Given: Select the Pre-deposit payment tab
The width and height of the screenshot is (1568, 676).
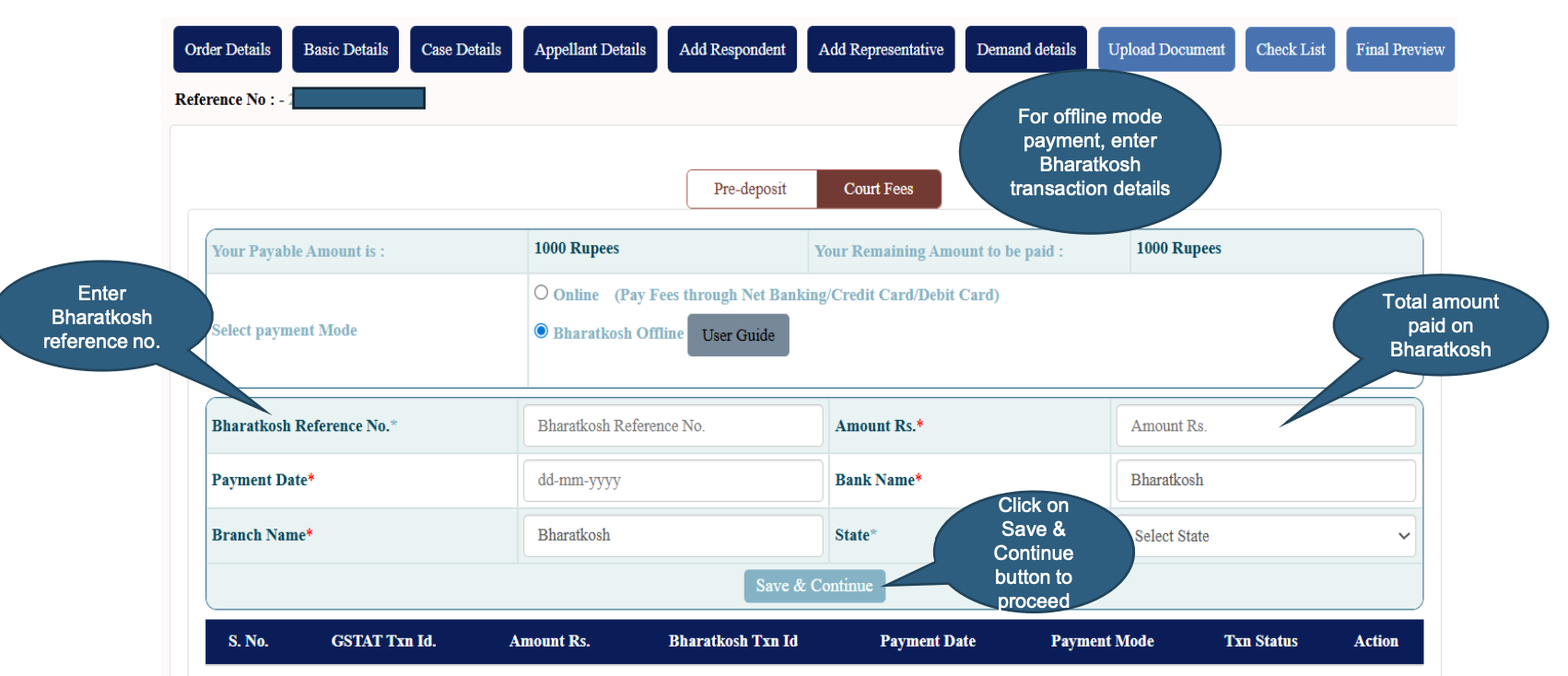Looking at the screenshot, I should click(751, 189).
